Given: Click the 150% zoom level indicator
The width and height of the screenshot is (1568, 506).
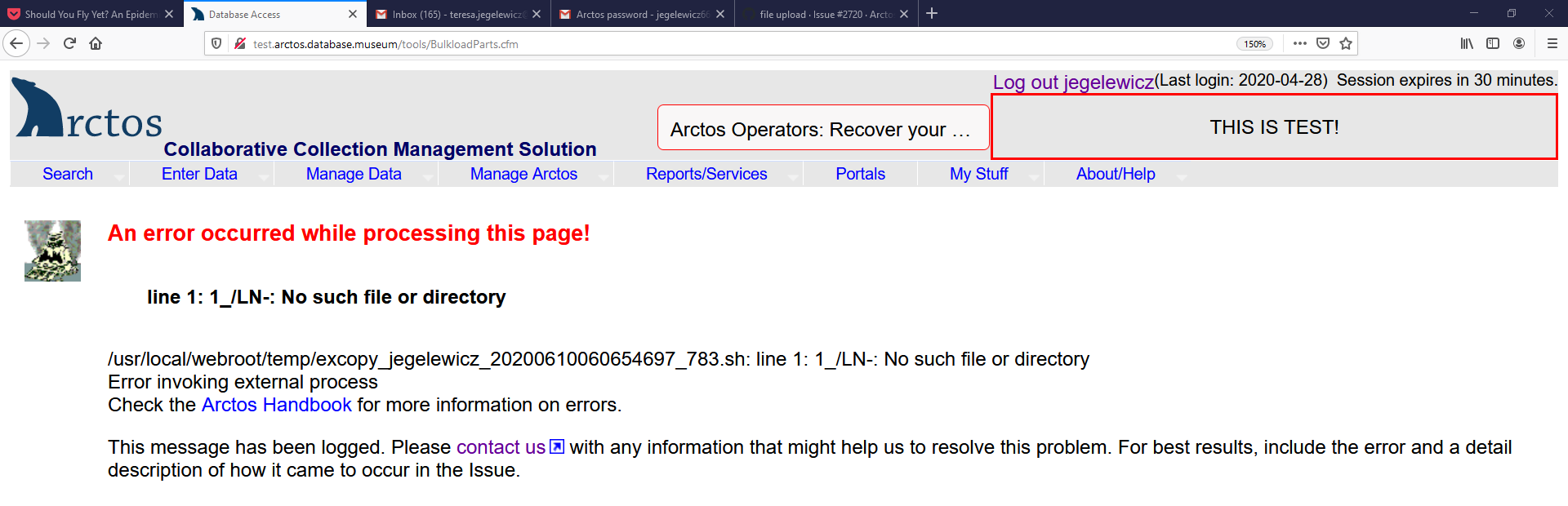Looking at the screenshot, I should [1254, 44].
